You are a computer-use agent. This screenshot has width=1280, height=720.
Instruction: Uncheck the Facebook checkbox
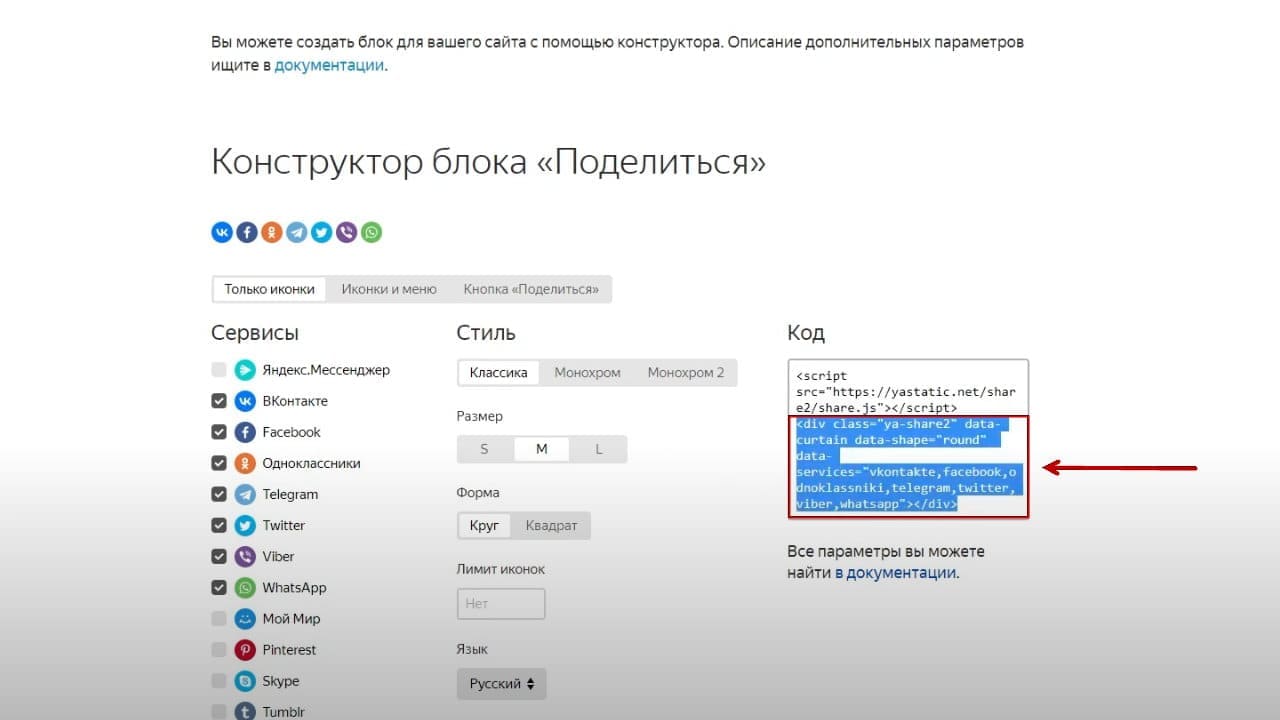point(219,432)
